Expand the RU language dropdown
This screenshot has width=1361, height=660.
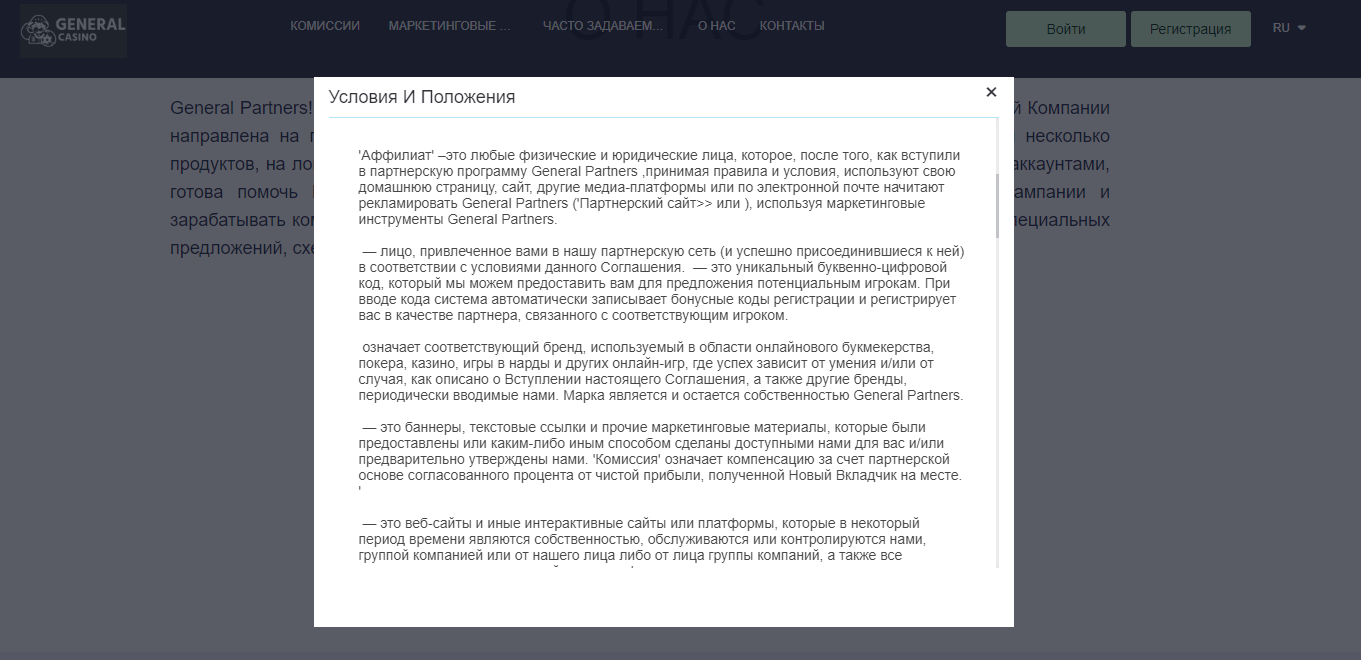click(1289, 28)
